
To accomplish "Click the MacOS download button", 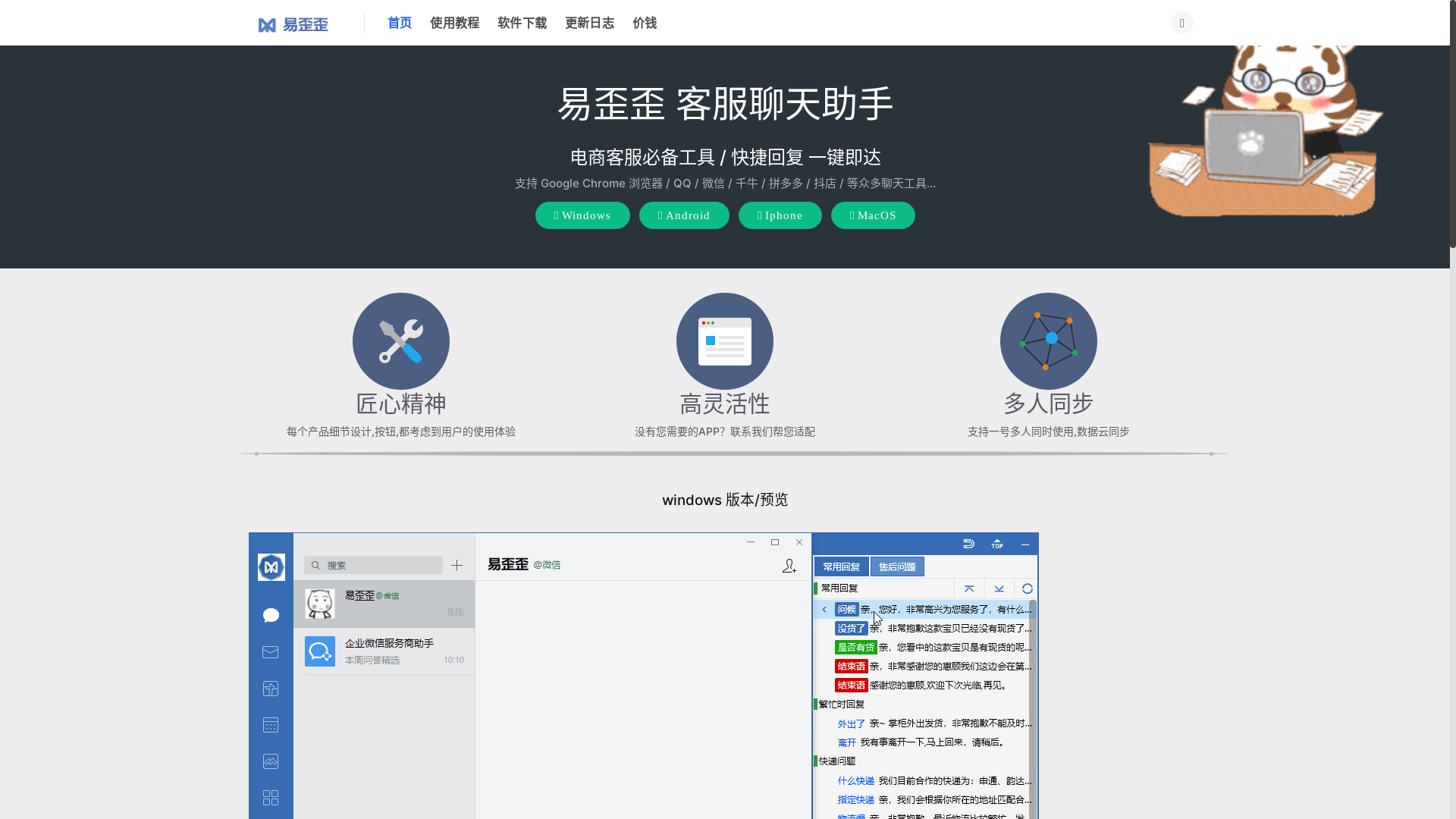I will pos(873,215).
